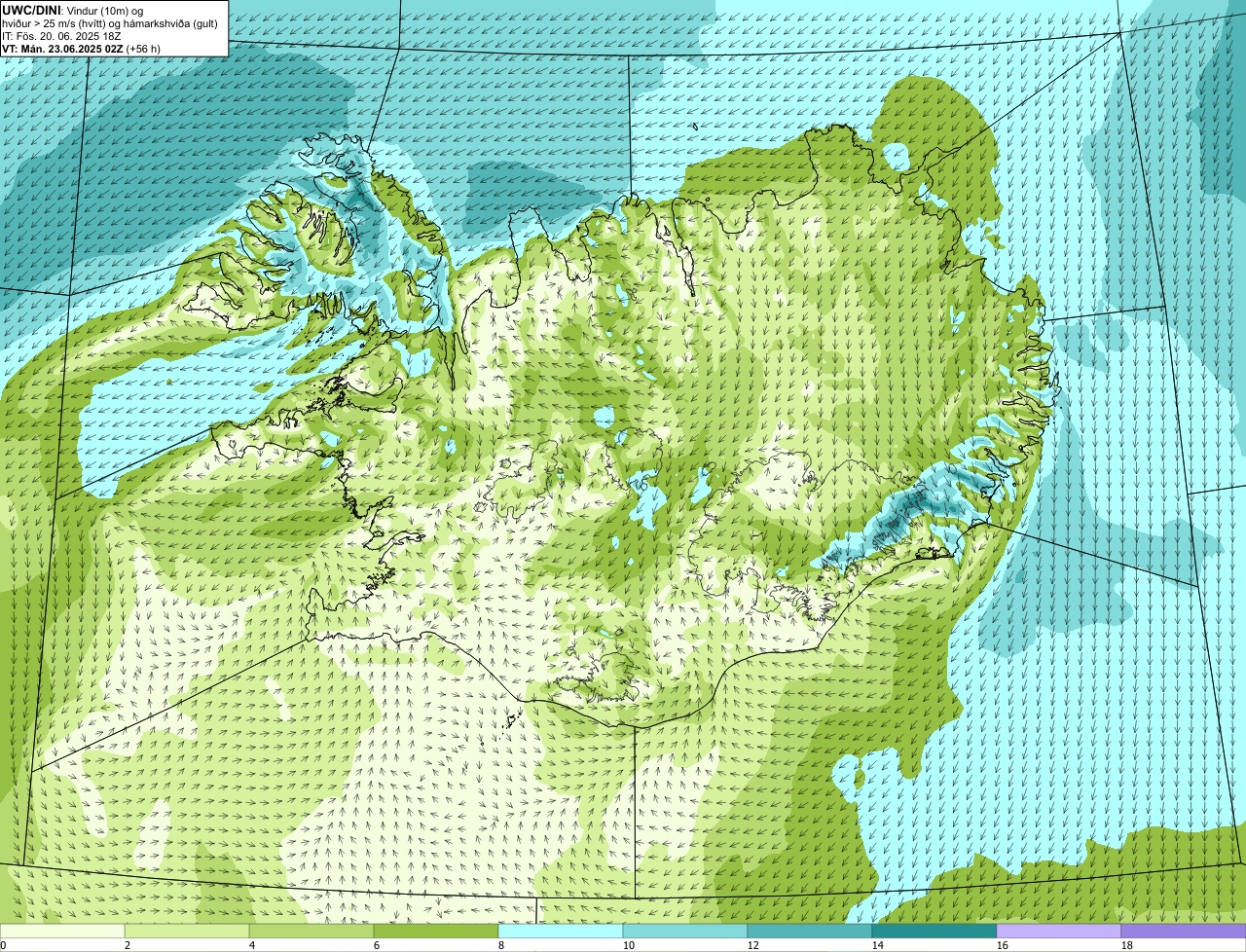This screenshot has width=1246, height=952.
Task: Click the legend scale label '14'
Action: (x=878, y=945)
